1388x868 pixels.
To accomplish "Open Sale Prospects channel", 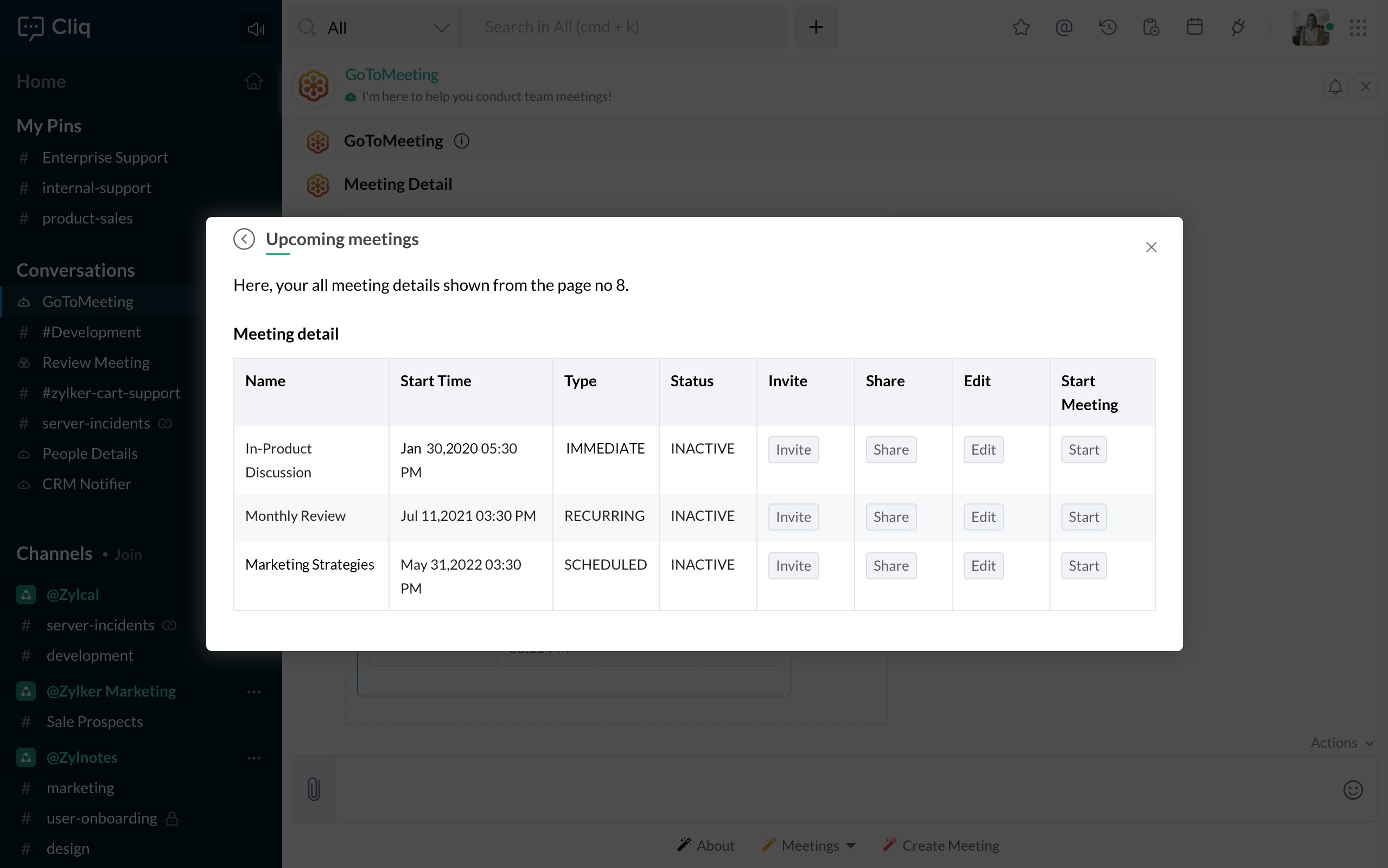I will pyautogui.click(x=95, y=721).
